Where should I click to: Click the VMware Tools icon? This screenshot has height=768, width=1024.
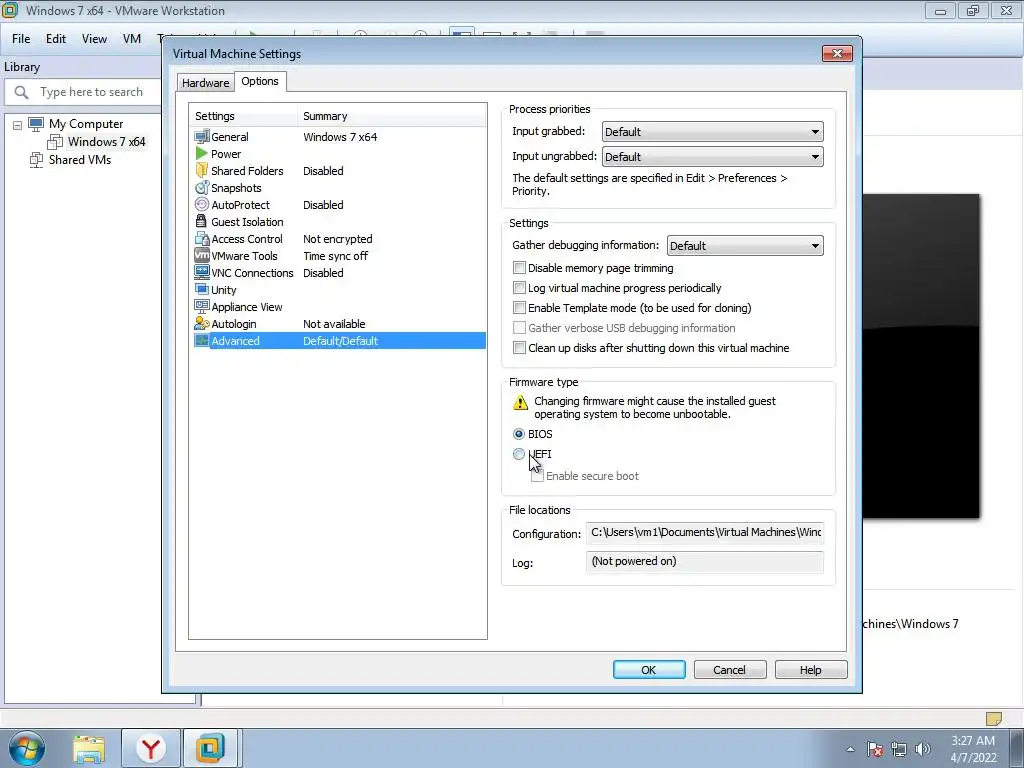(x=202, y=255)
